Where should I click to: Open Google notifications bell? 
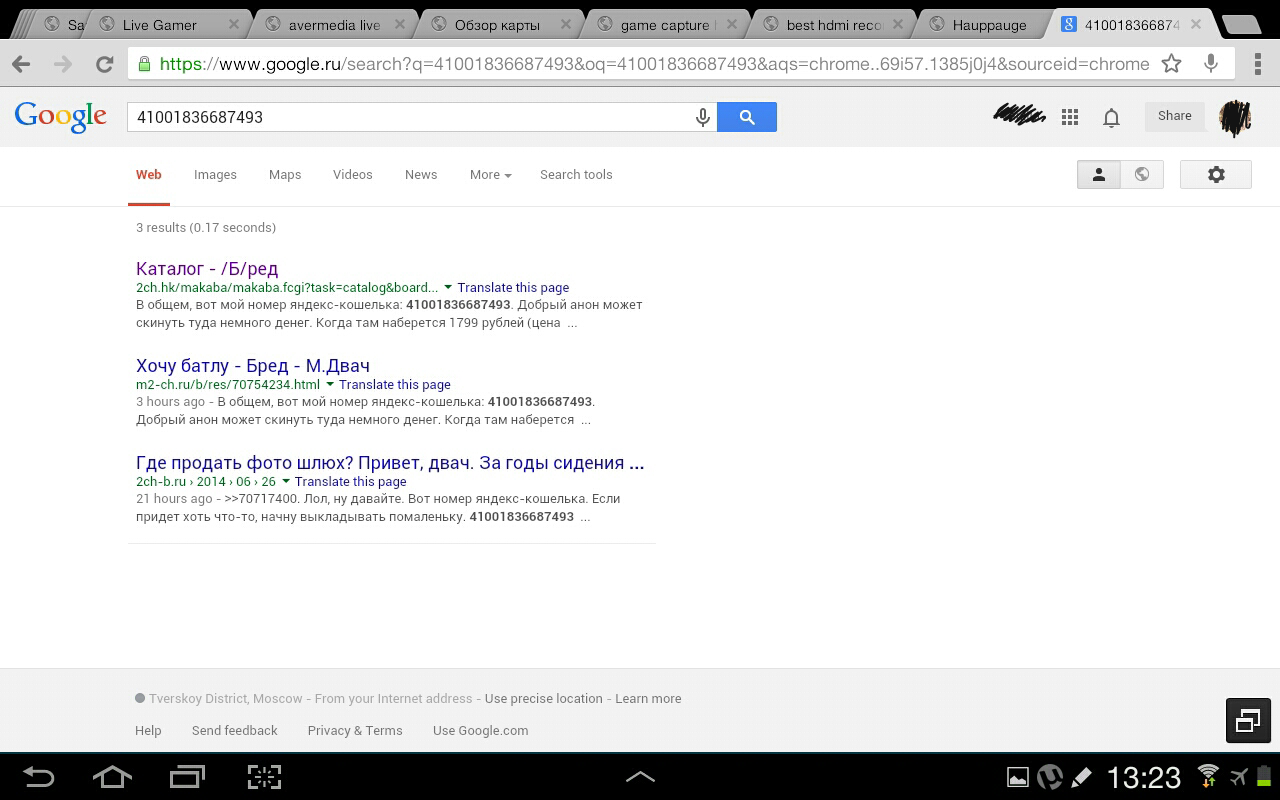[1111, 117]
